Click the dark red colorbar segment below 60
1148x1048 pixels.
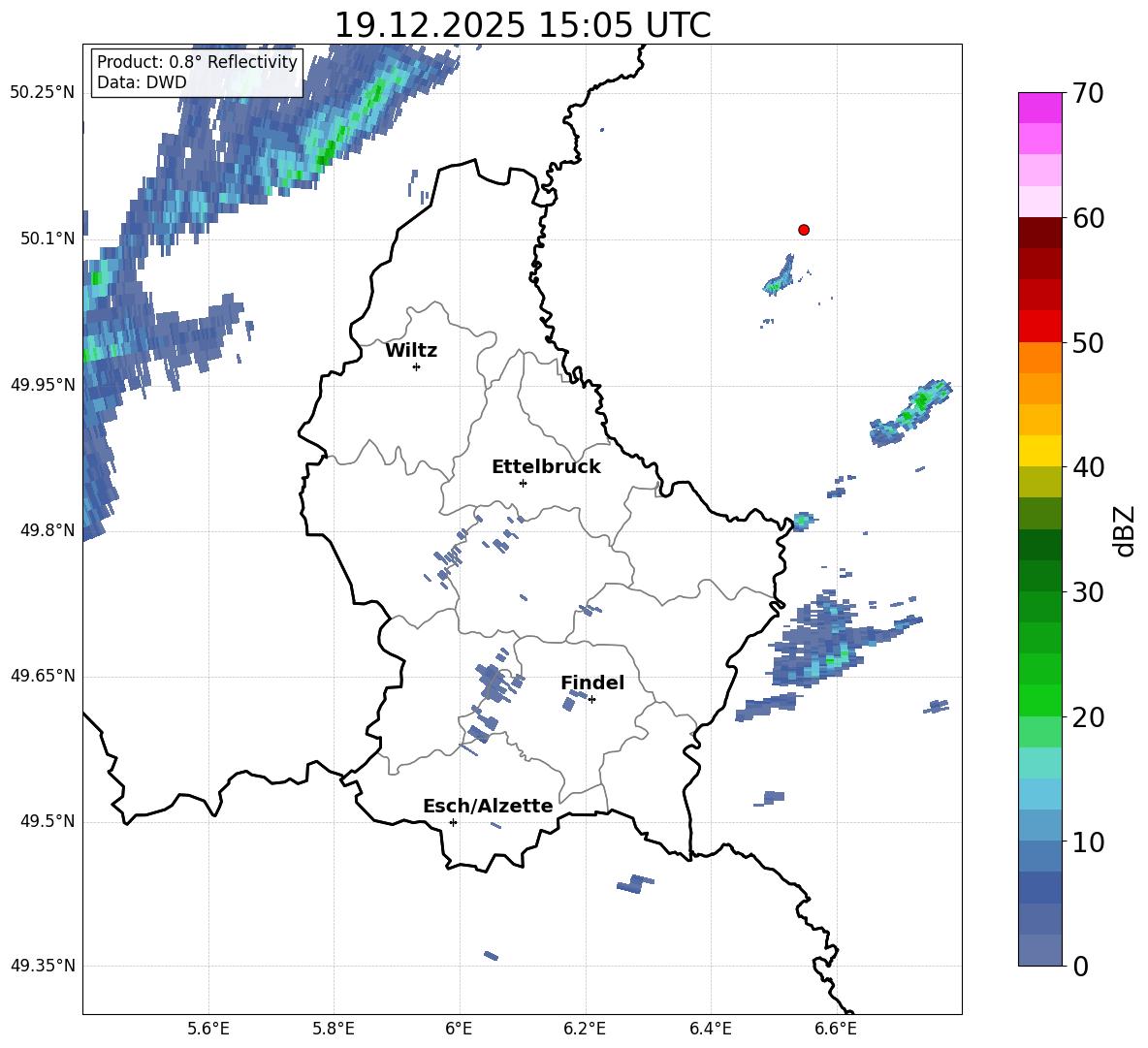(1039, 233)
